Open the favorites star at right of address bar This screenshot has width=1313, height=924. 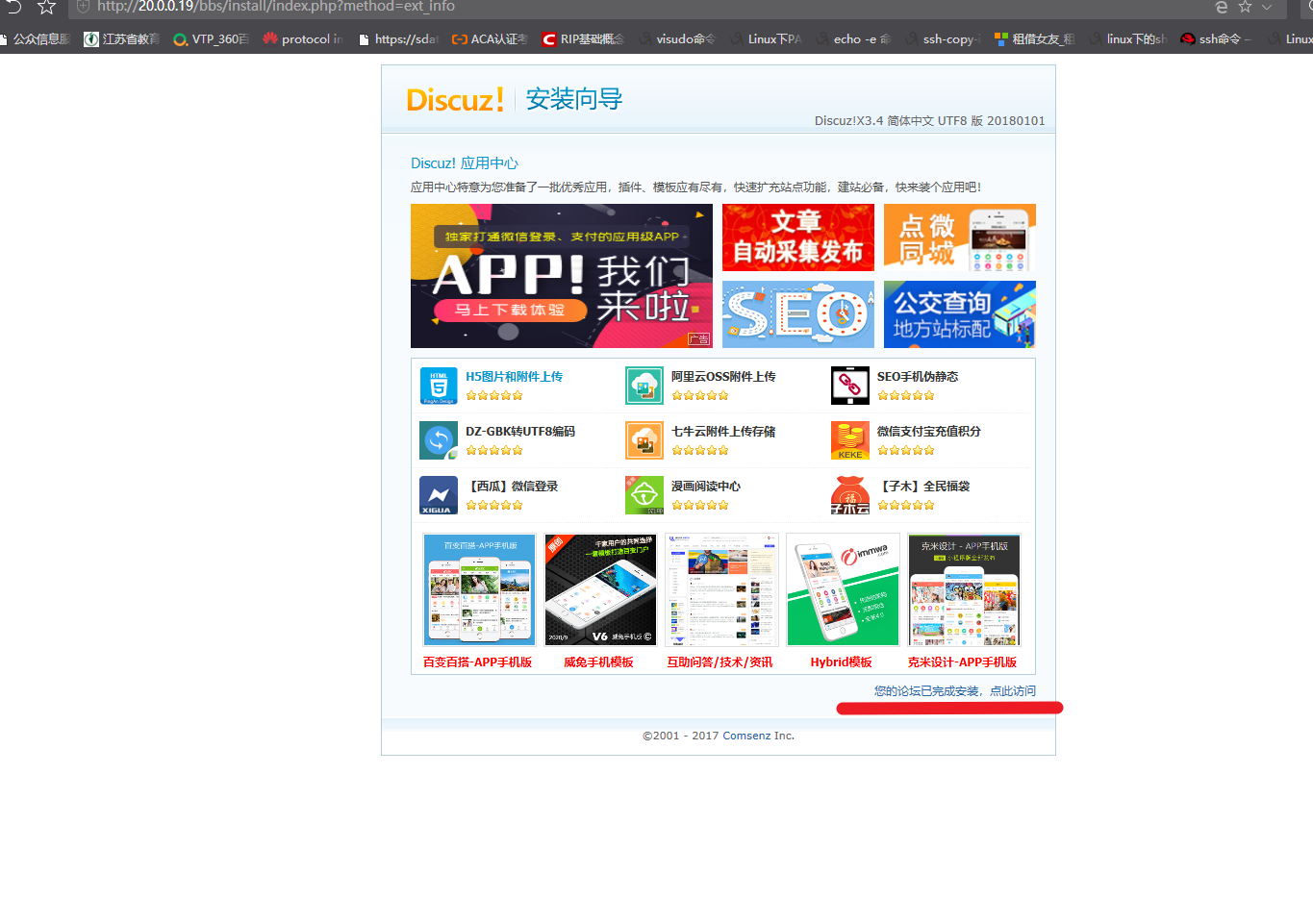click(1245, 7)
